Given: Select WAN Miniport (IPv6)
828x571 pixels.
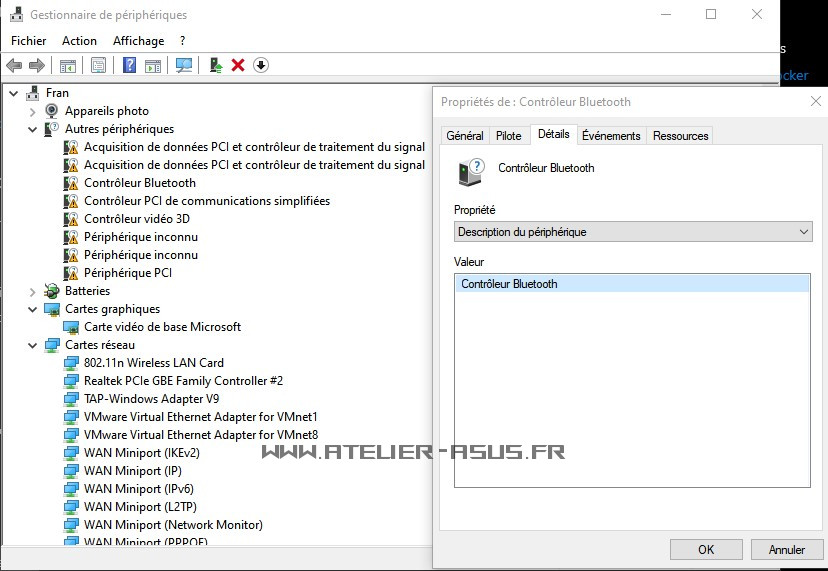Looking at the screenshot, I should tap(138, 489).
